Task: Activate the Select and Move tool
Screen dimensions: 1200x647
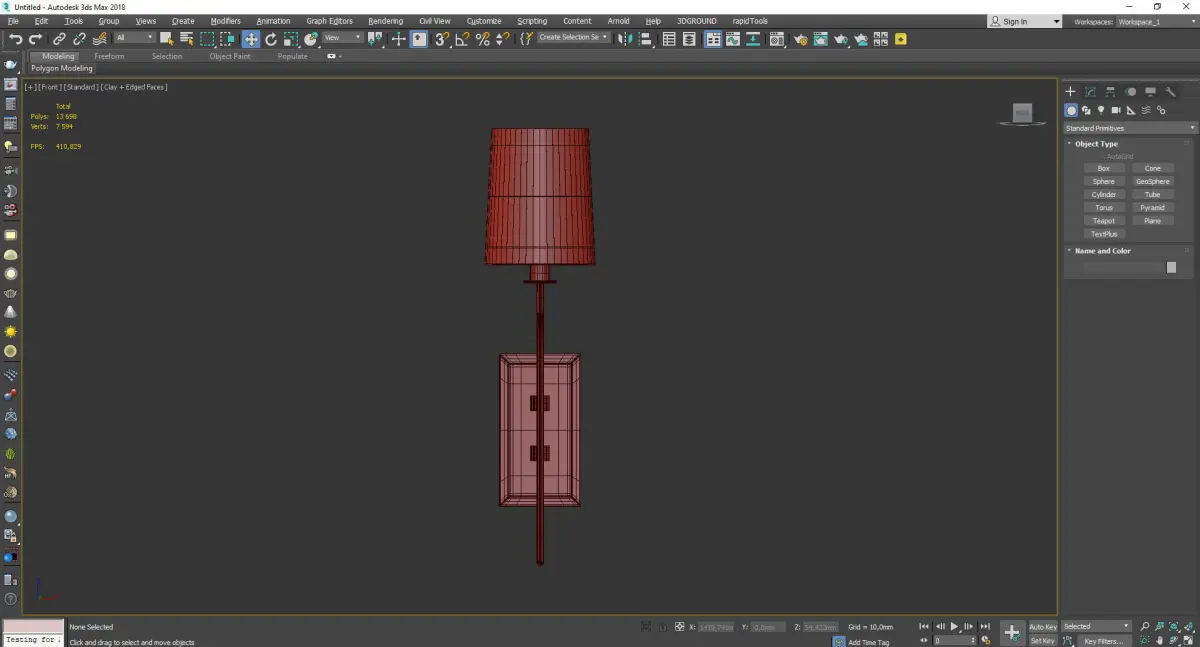Action: 250,39
